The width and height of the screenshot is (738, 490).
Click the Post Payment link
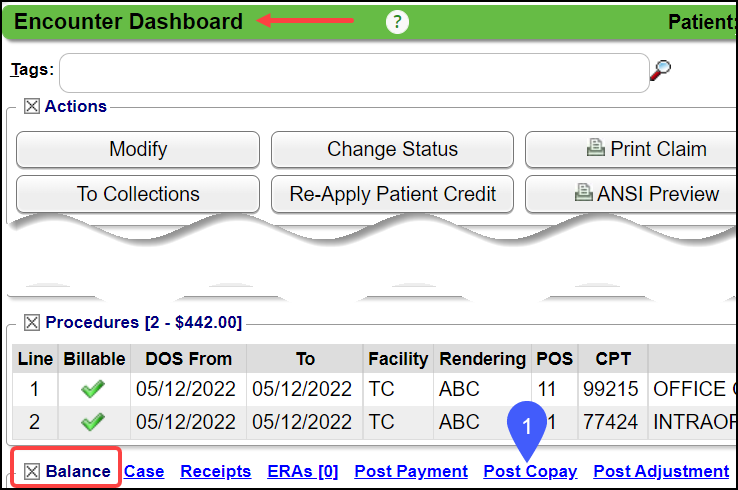point(411,471)
